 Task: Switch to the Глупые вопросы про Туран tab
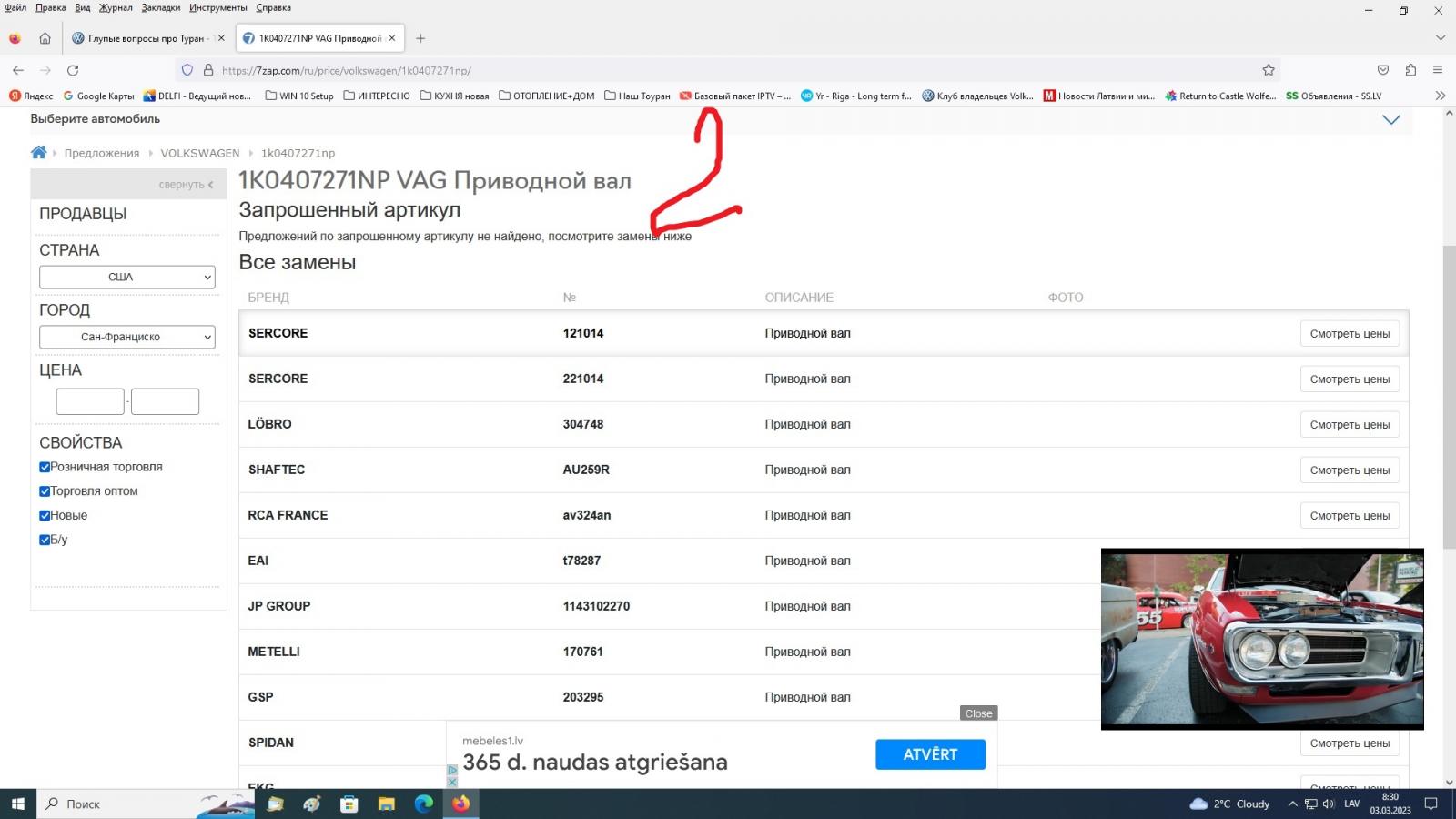(x=146, y=38)
